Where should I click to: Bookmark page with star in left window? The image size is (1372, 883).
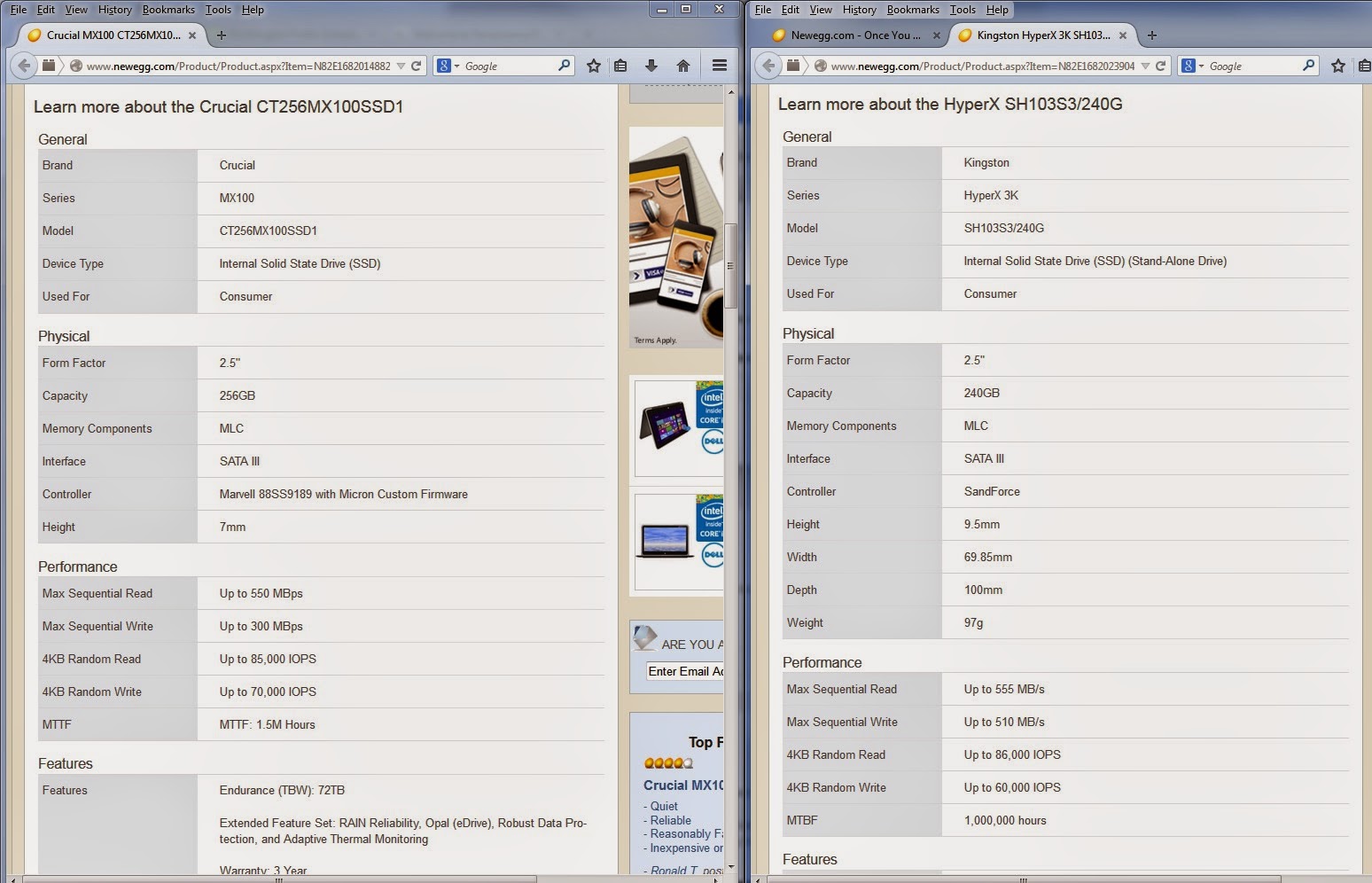[x=594, y=66]
